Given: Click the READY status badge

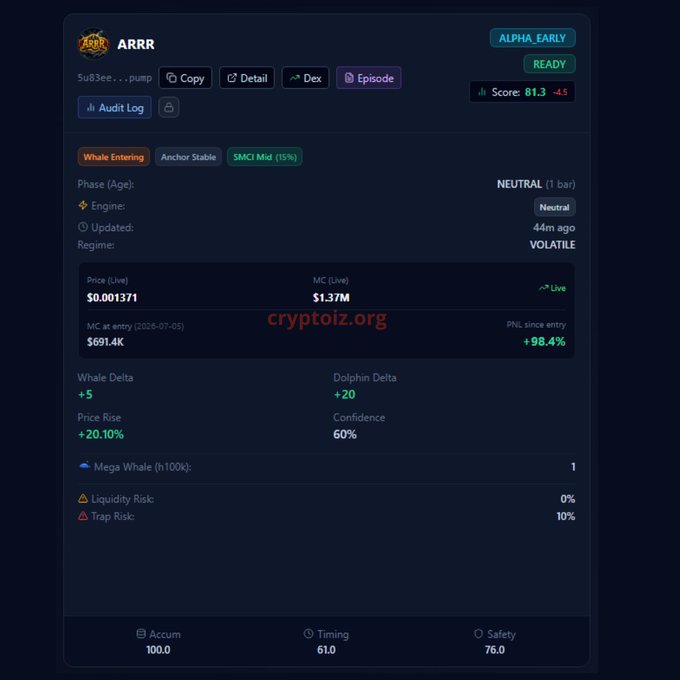Looking at the screenshot, I should pos(549,64).
